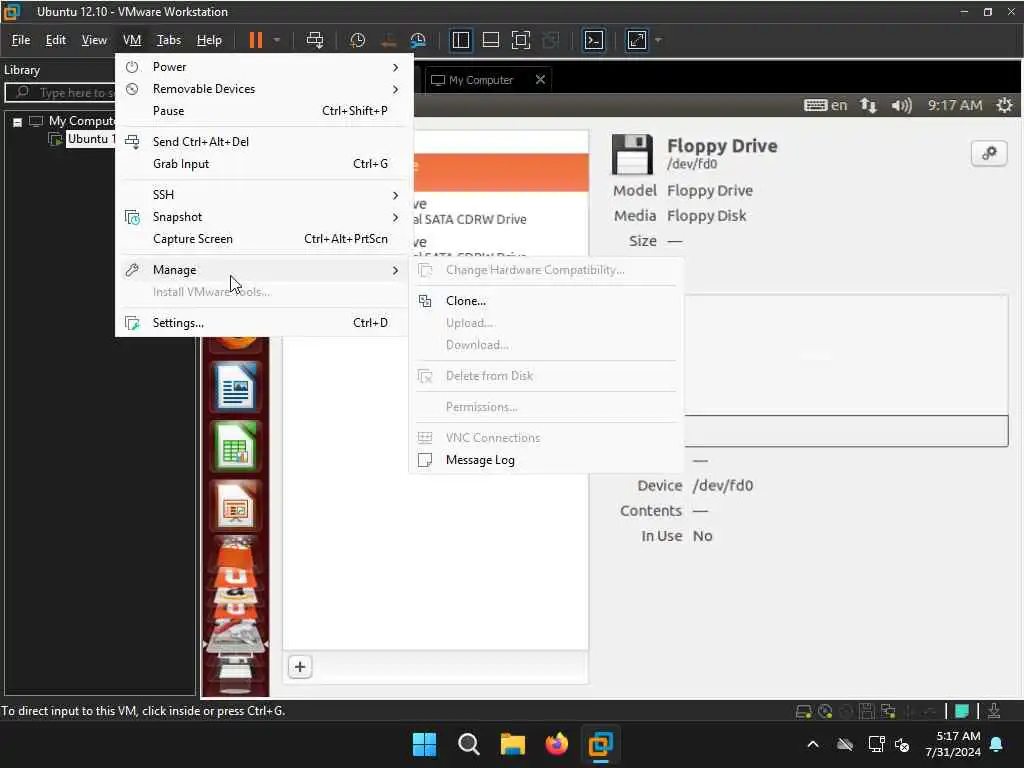Enter full screen mode using the toolbar icon
The height and width of the screenshot is (768, 1024).
tap(520, 40)
